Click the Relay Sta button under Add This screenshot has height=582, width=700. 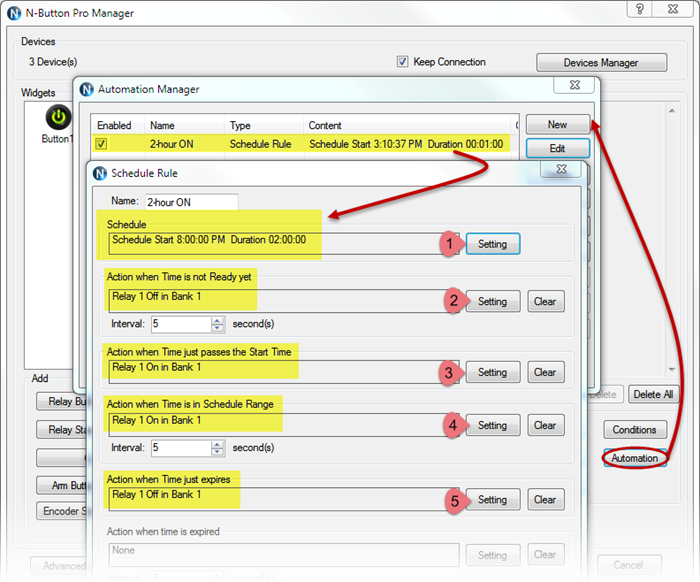pyautogui.click(x=62, y=430)
